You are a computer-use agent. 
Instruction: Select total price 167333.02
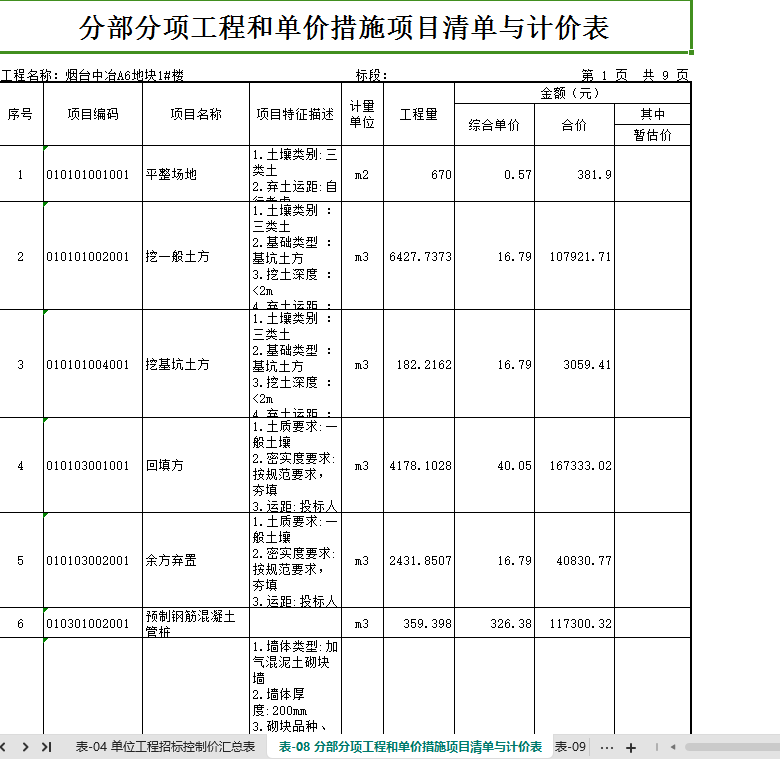point(575,465)
